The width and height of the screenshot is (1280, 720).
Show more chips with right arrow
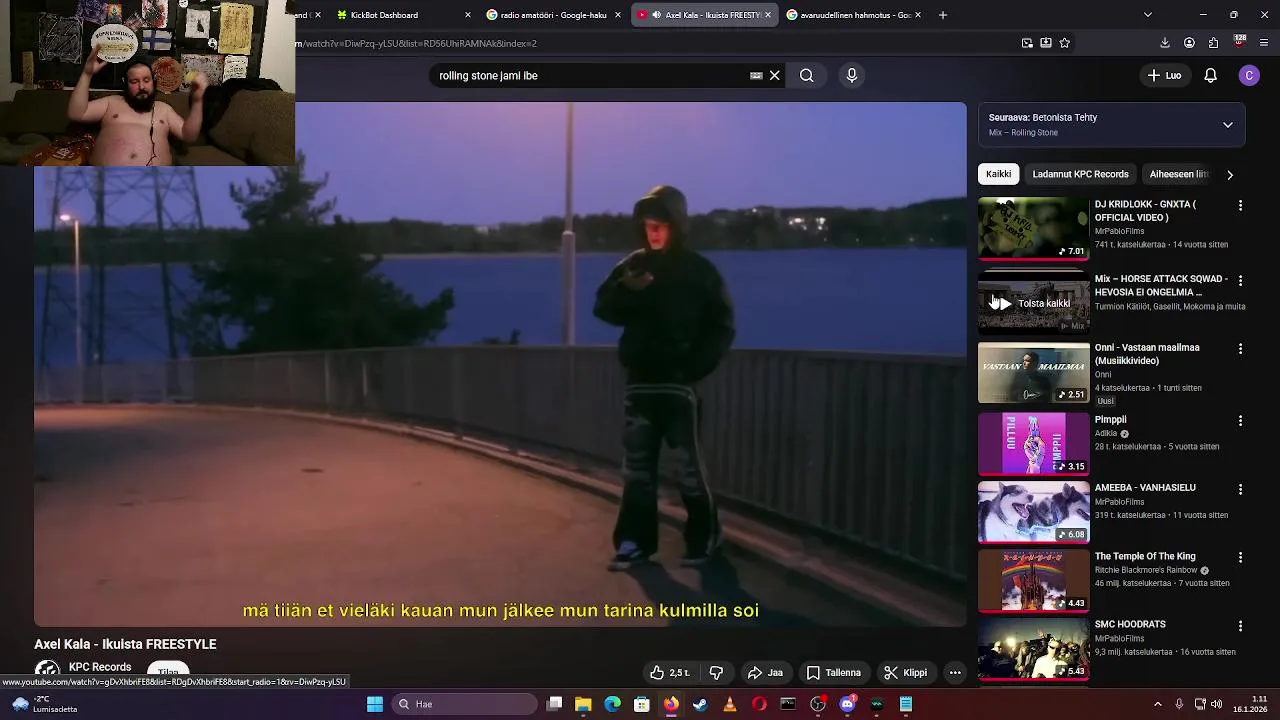[1229, 174]
